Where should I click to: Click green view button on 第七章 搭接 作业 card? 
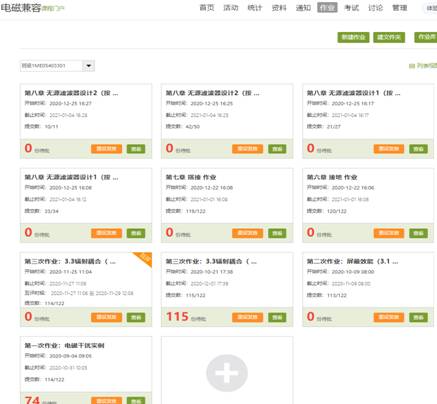(277, 233)
